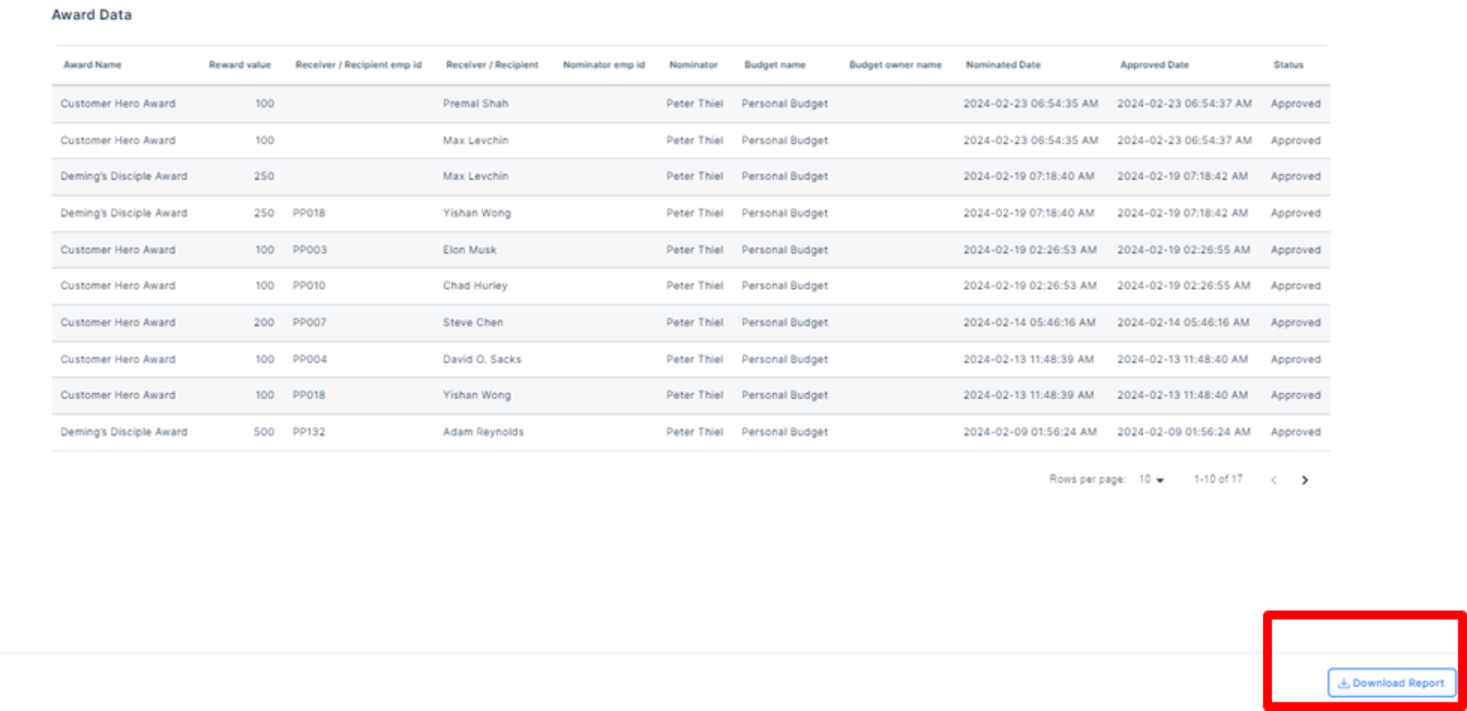Click employee id PP010
The height and width of the screenshot is (711, 1467).
(x=309, y=286)
